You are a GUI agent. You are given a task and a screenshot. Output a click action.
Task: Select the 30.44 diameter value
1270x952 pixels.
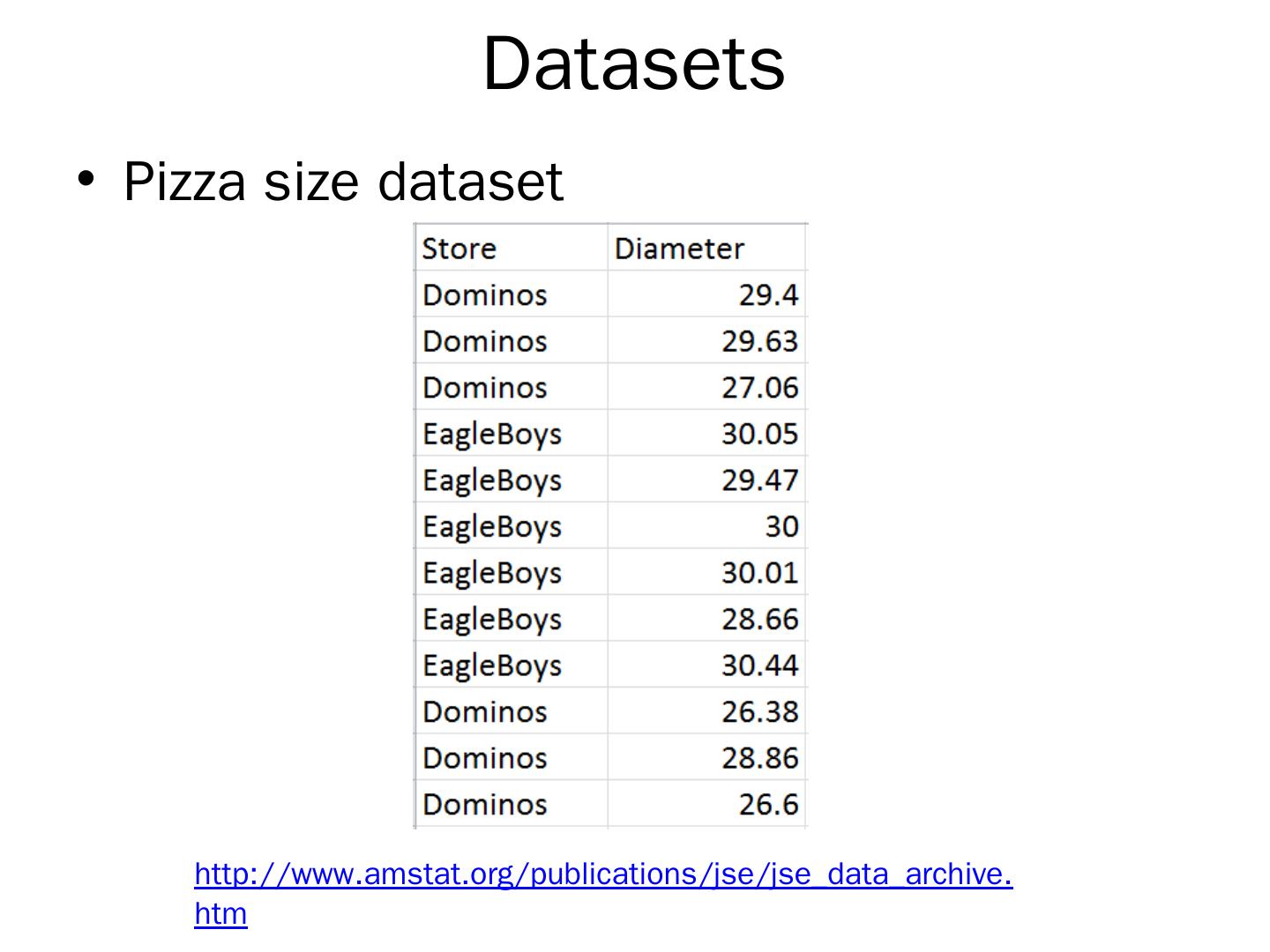[x=759, y=666]
